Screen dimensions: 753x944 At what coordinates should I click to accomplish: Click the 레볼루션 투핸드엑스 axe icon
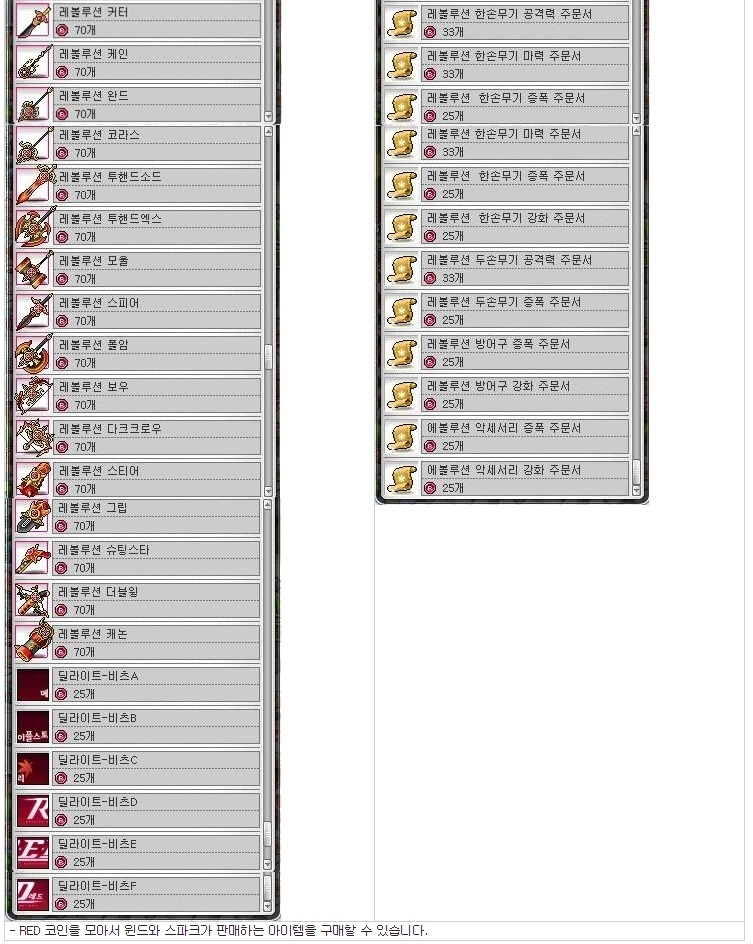tap(34, 227)
